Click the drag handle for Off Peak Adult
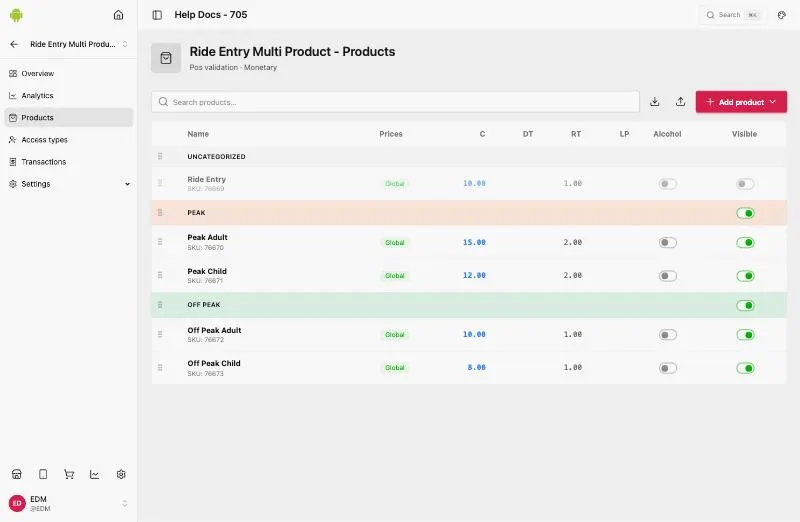The width and height of the screenshot is (800, 522). point(160,334)
